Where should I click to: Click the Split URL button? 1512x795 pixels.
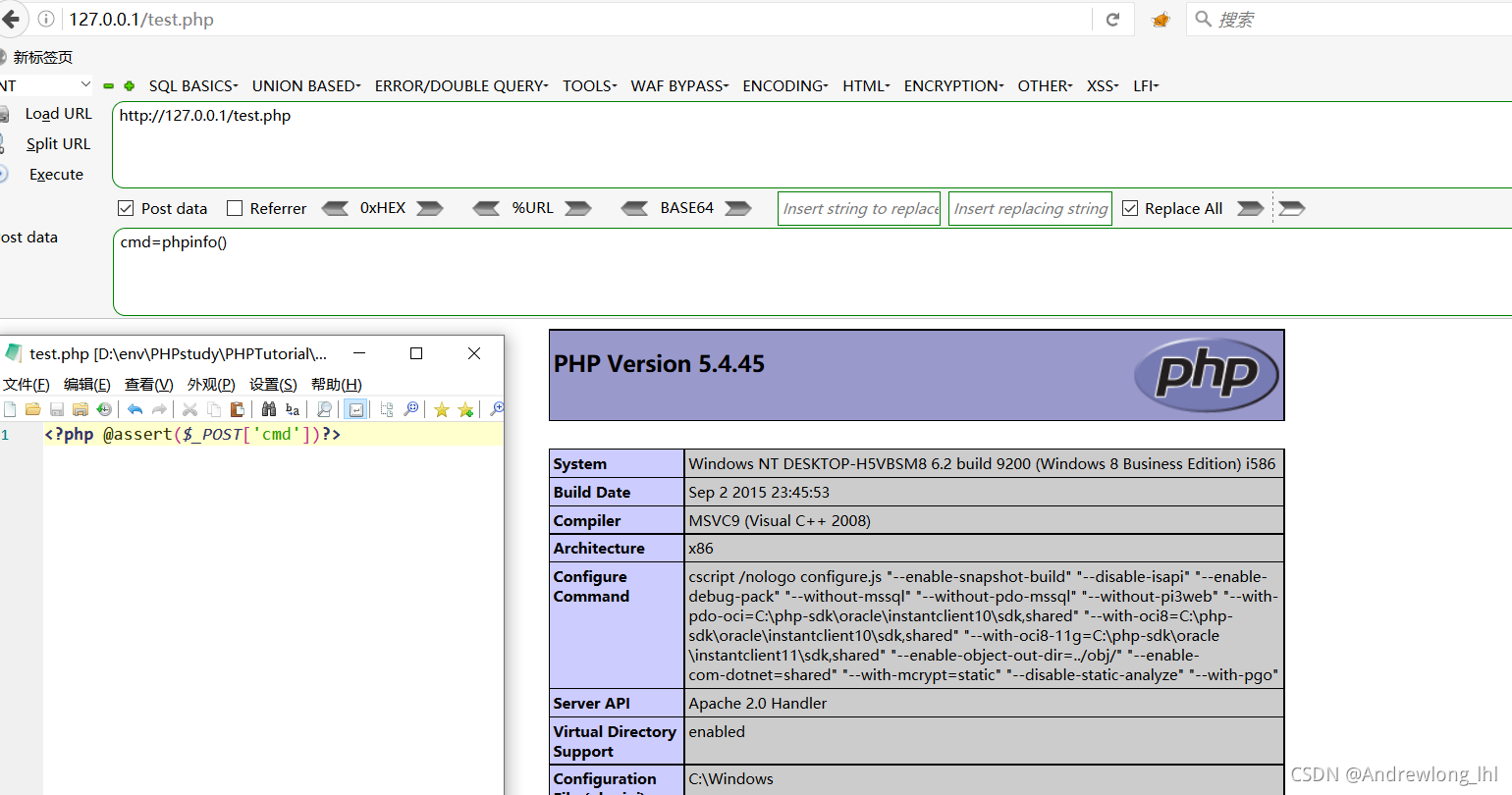click(58, 144)
